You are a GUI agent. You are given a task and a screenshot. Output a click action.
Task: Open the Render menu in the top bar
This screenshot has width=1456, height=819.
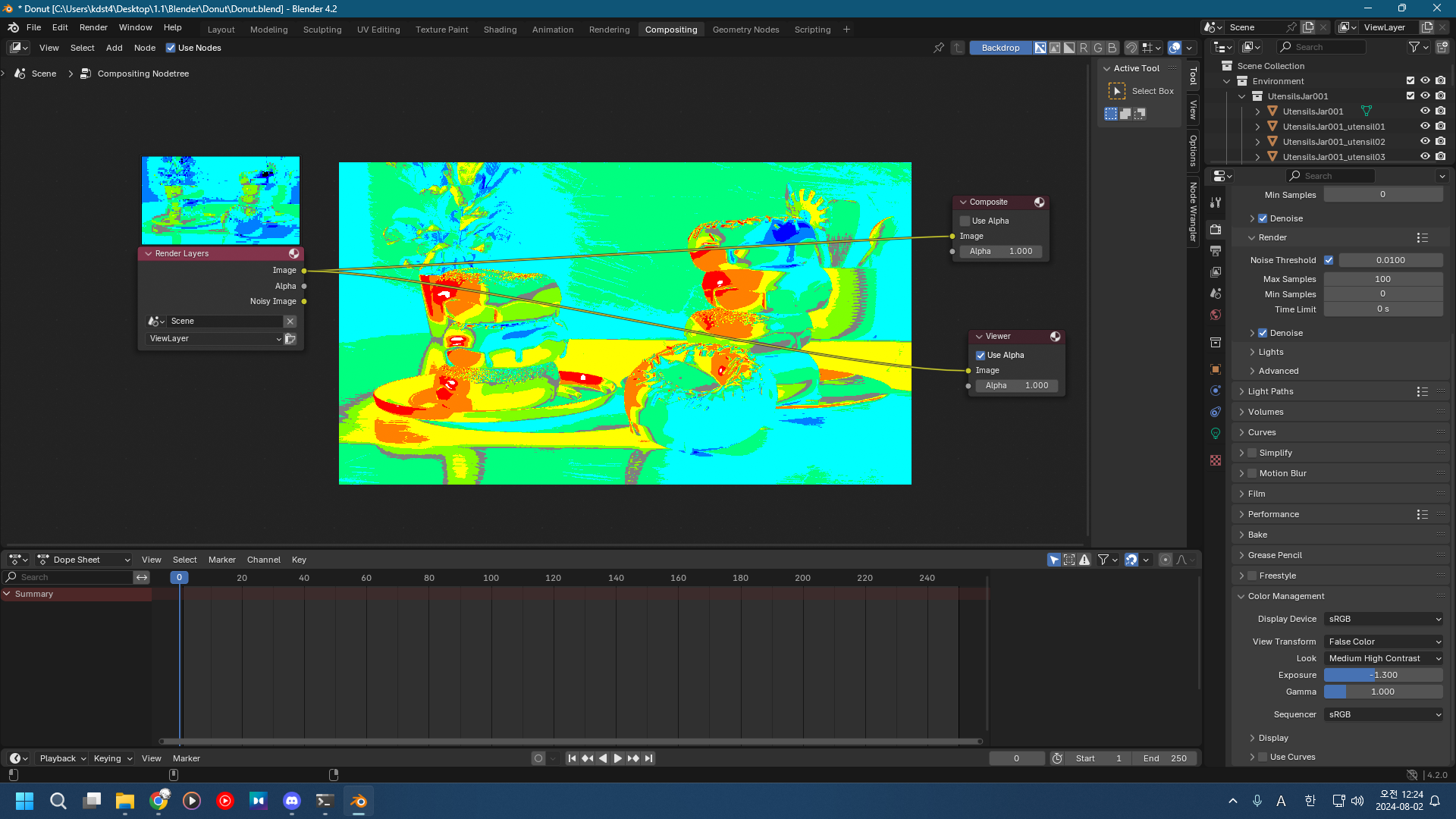pos(93,27)
